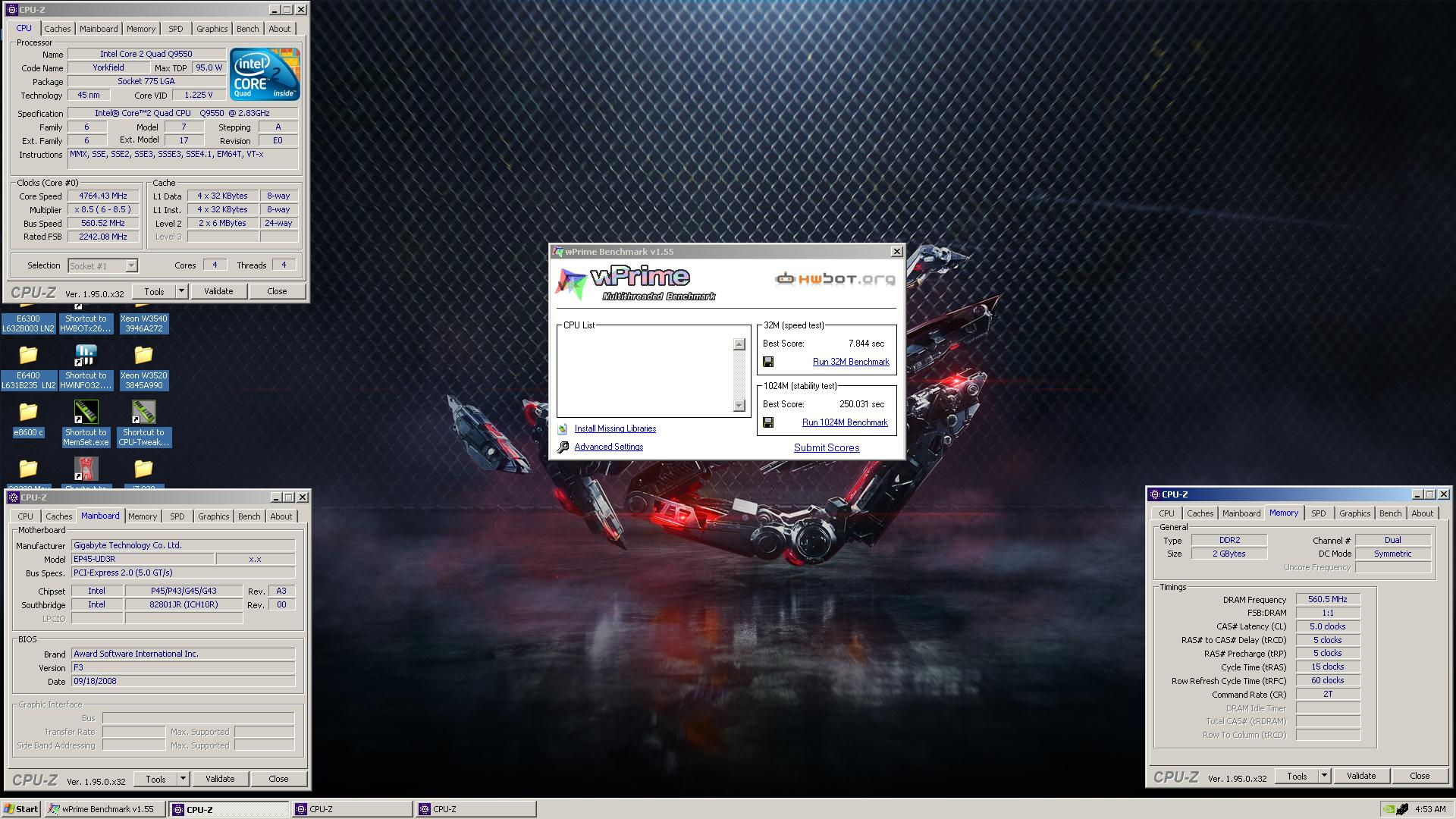Screen dimensions: 1456x819
Task: Click the second CPU-Z taskbar button
Action: tap(353, 809)
